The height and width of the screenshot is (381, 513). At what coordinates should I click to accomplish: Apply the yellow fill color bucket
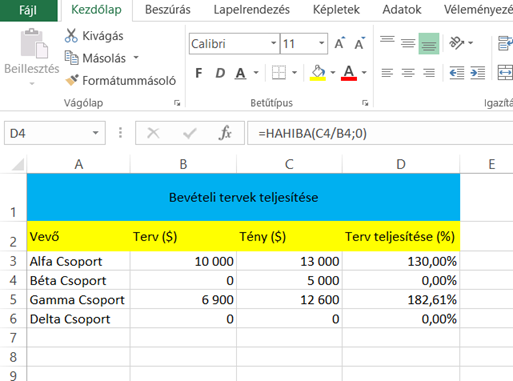click(x=318, y=72)
